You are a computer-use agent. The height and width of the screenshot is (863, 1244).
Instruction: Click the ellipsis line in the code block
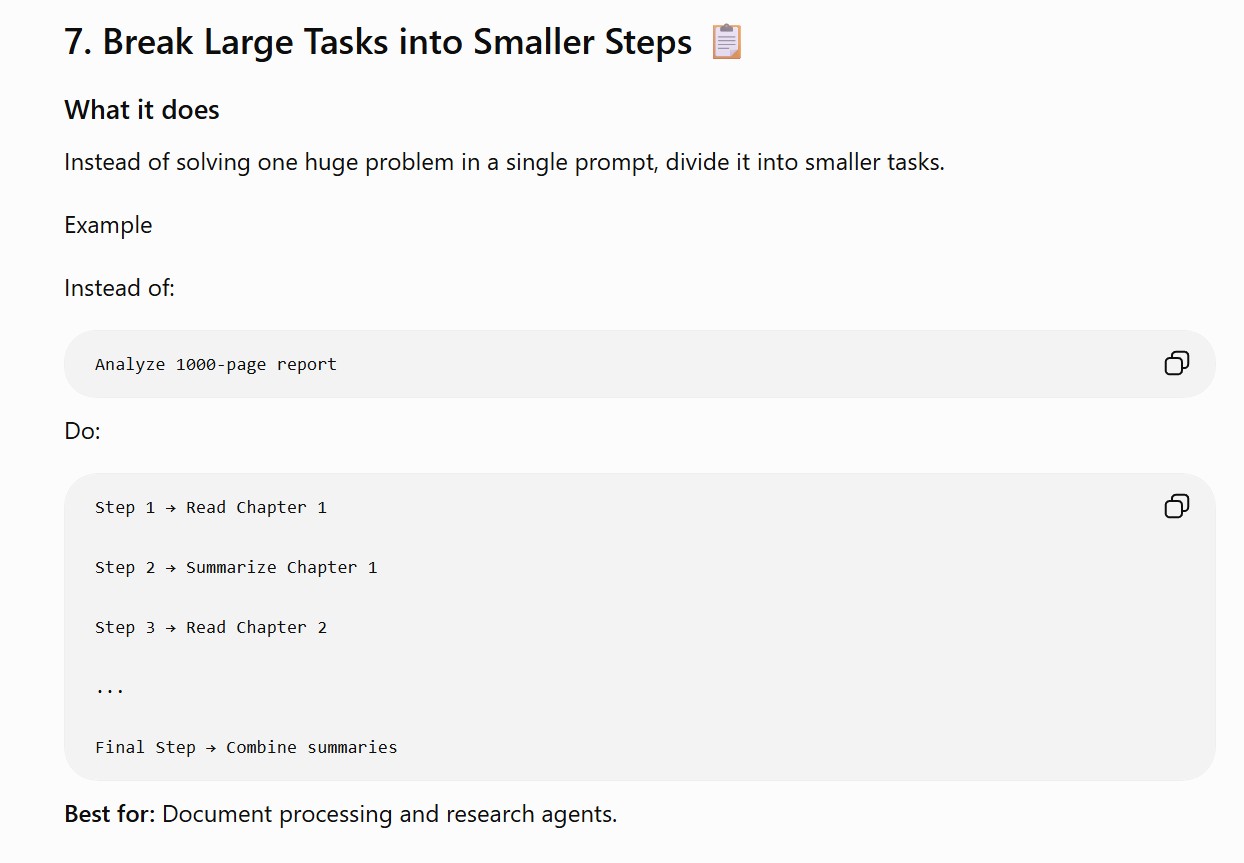[x=110, y=689]
